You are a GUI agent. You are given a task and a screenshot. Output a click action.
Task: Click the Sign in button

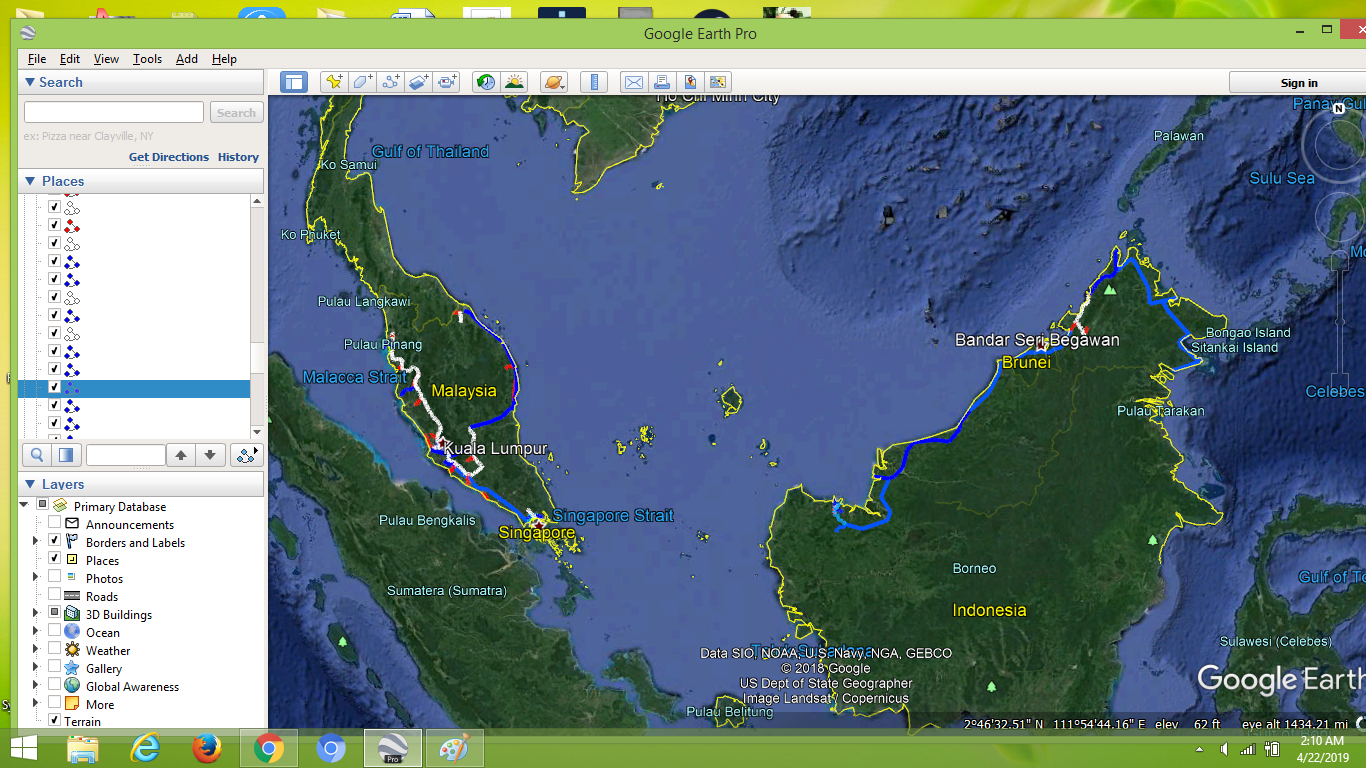(x=1298, y=83)
